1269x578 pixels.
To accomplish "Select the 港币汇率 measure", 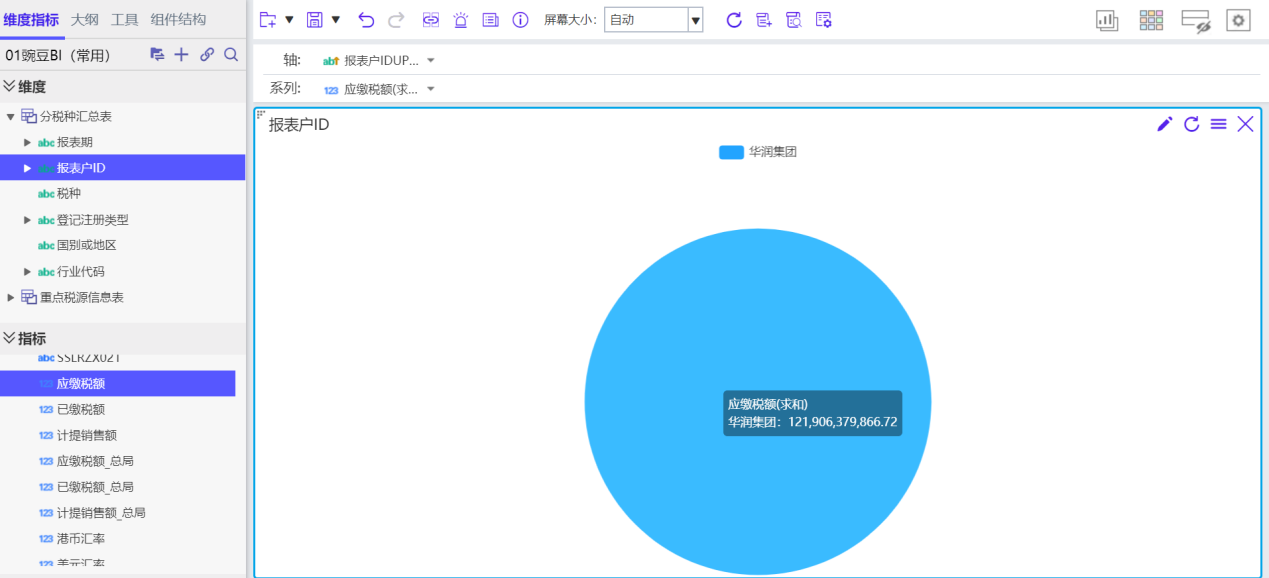I will [81, 539].
